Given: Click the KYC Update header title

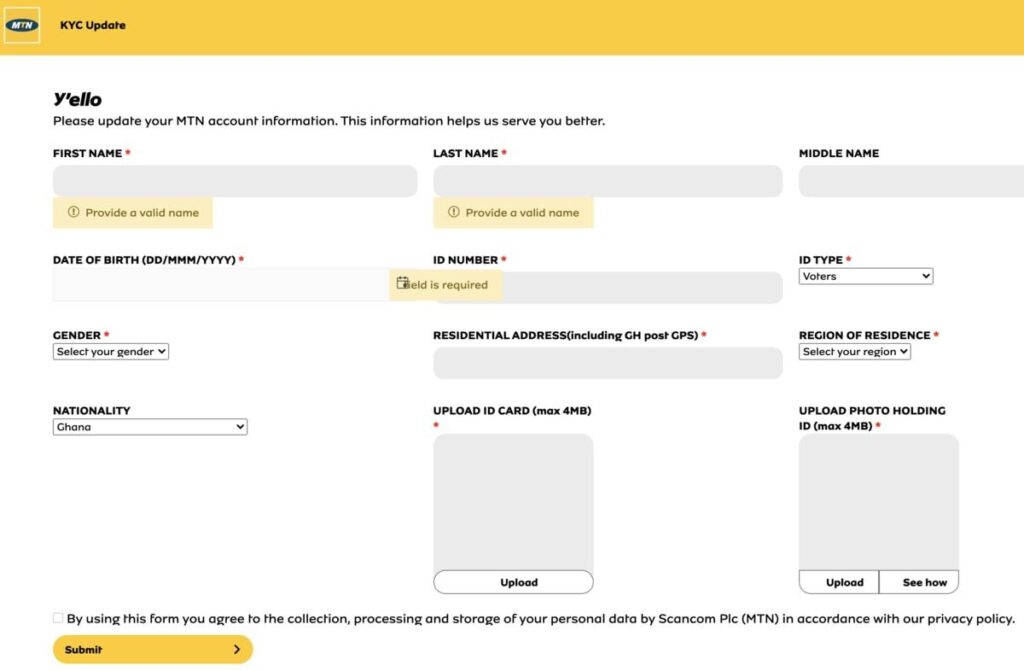Looking at the screenshot, I should tap(93, 25).
